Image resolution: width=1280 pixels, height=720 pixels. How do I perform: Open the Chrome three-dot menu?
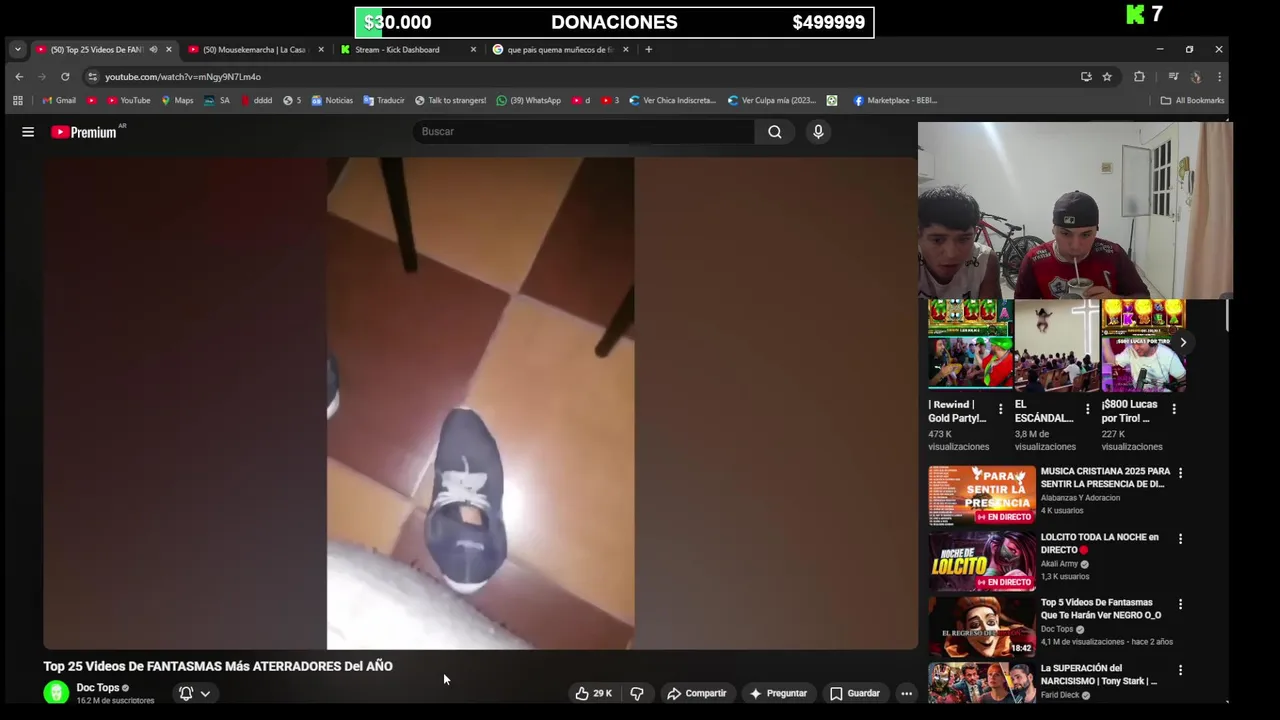click(1219, 77)
